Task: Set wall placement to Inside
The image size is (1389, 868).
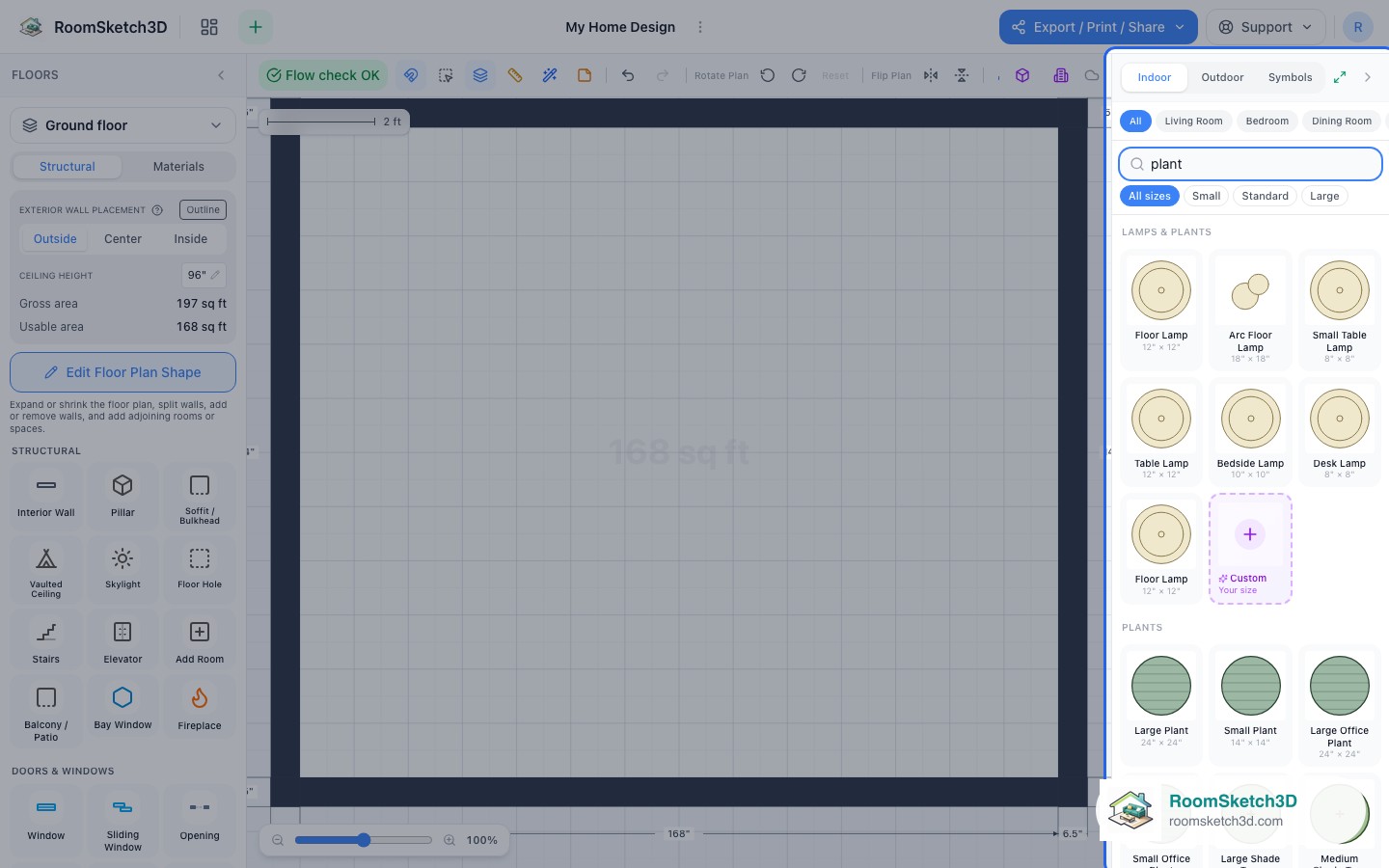Action: (x=191, y=239)
